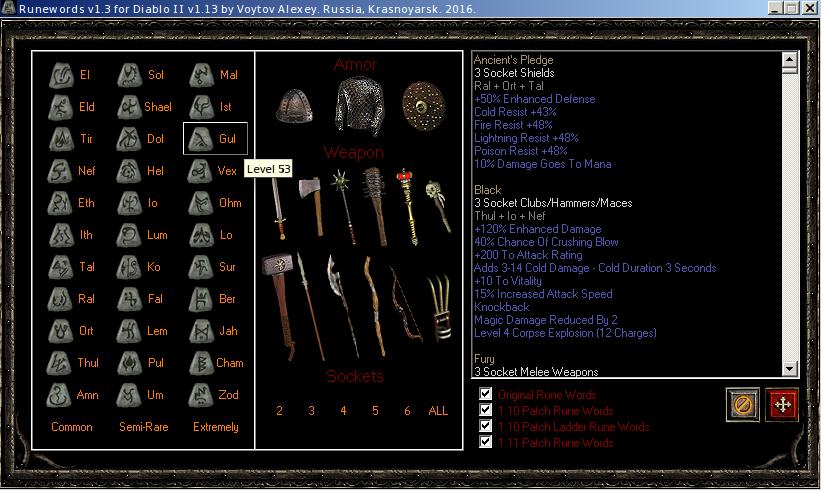This screenshot has height=490, width=821.
Task: Filter by axe weapon type
Action: point(313,206)
